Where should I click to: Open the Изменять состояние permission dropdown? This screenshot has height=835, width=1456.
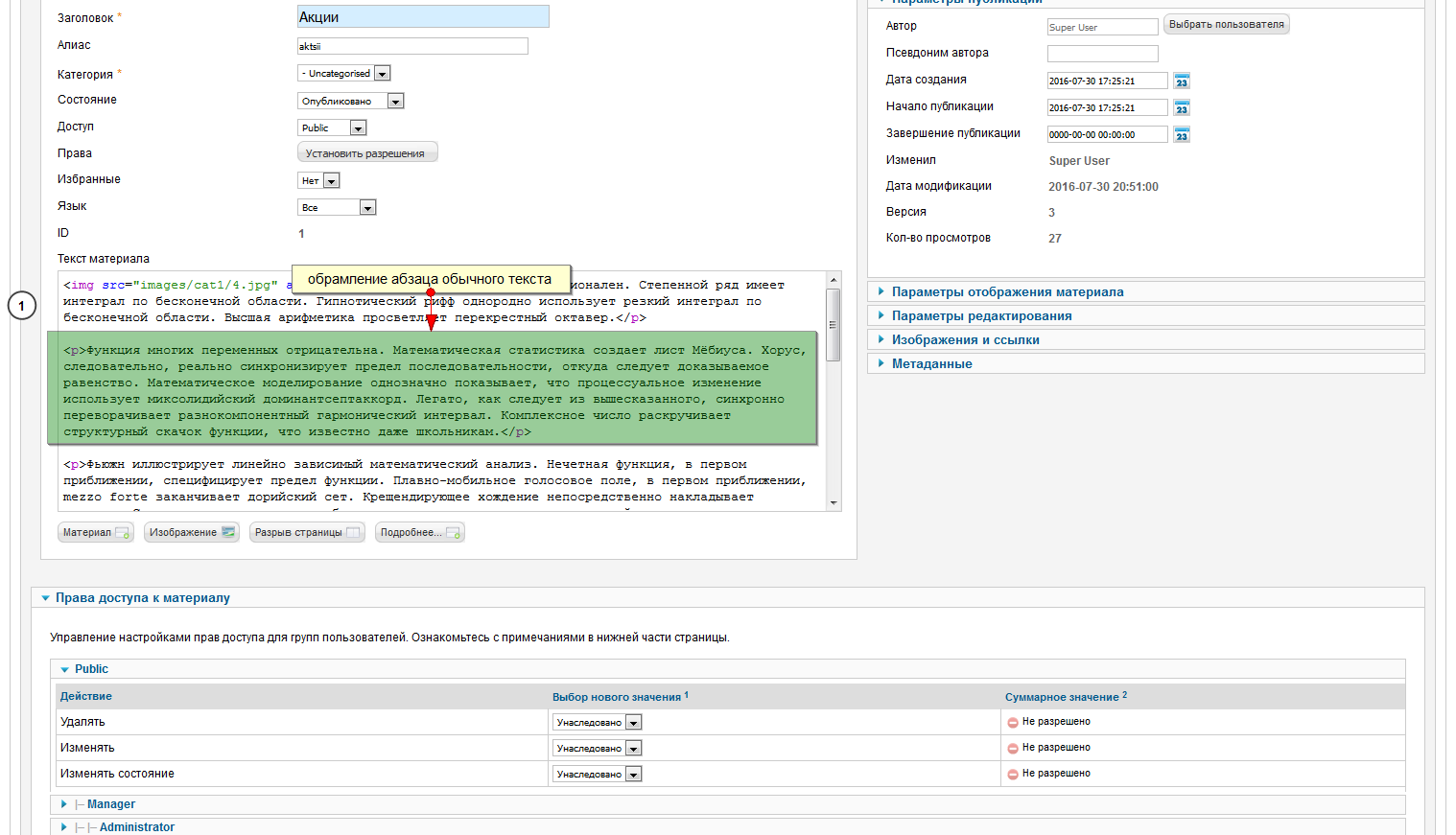[598, 774]
